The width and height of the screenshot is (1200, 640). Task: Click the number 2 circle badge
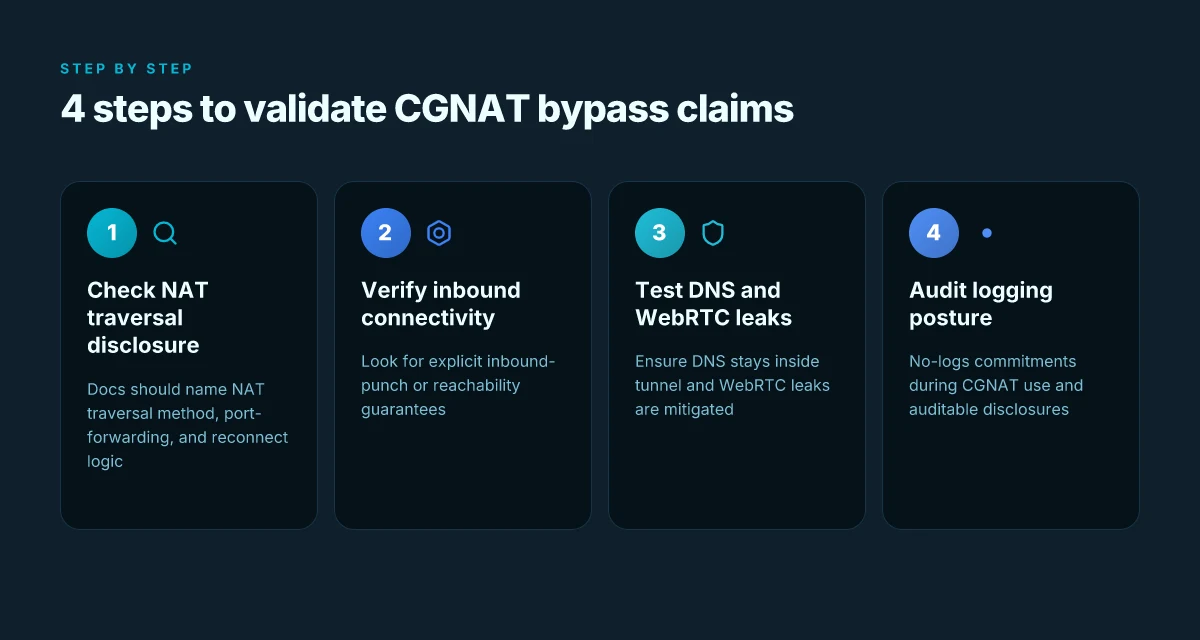click(386, 233)
